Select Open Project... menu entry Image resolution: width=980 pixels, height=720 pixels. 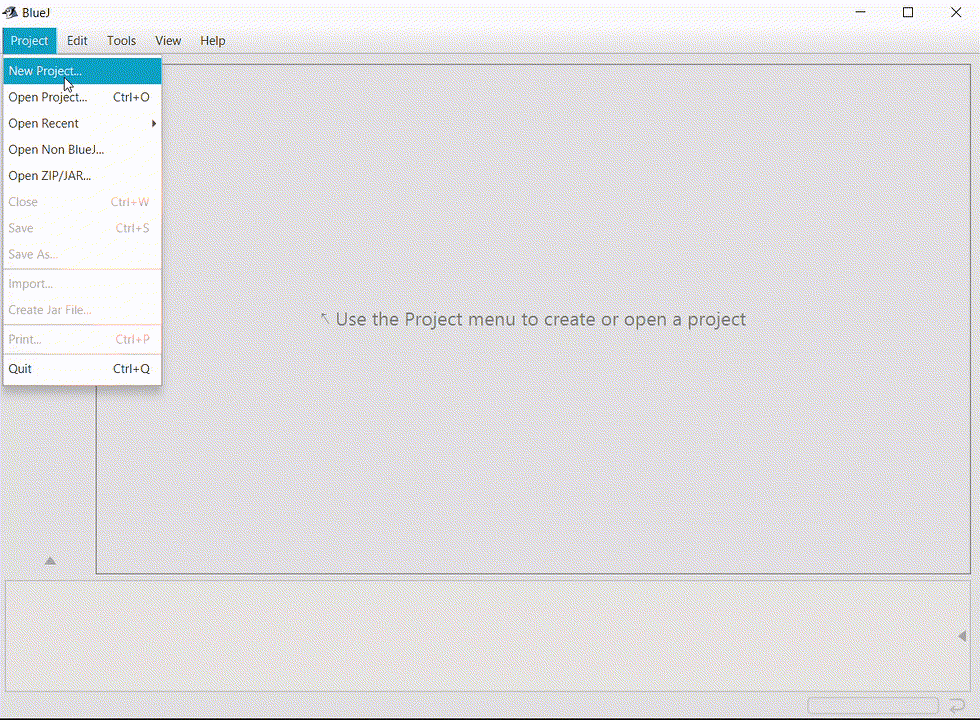48,97
